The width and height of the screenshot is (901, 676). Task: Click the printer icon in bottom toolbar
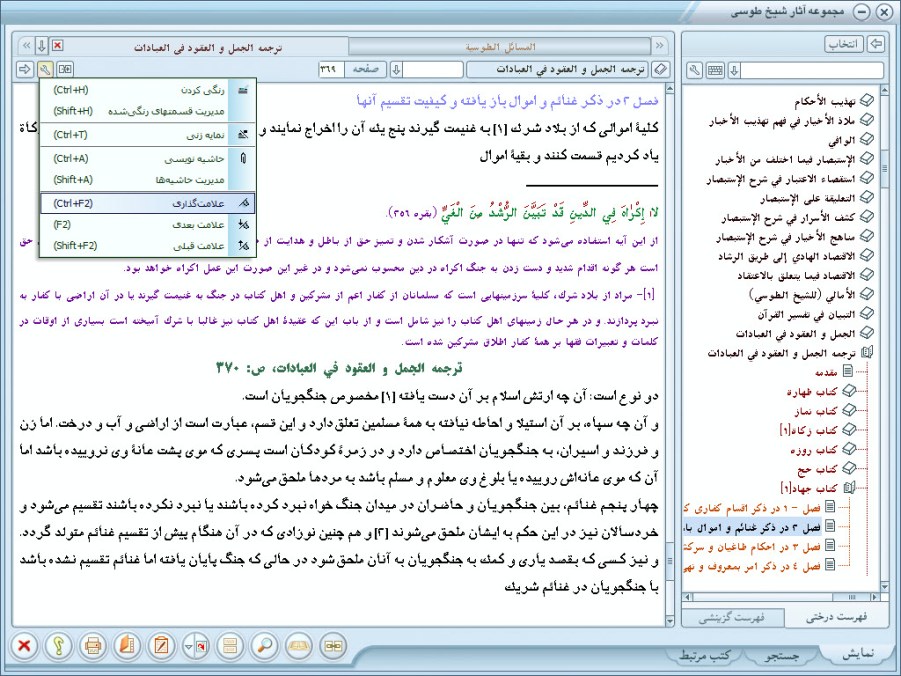[93, 646]
